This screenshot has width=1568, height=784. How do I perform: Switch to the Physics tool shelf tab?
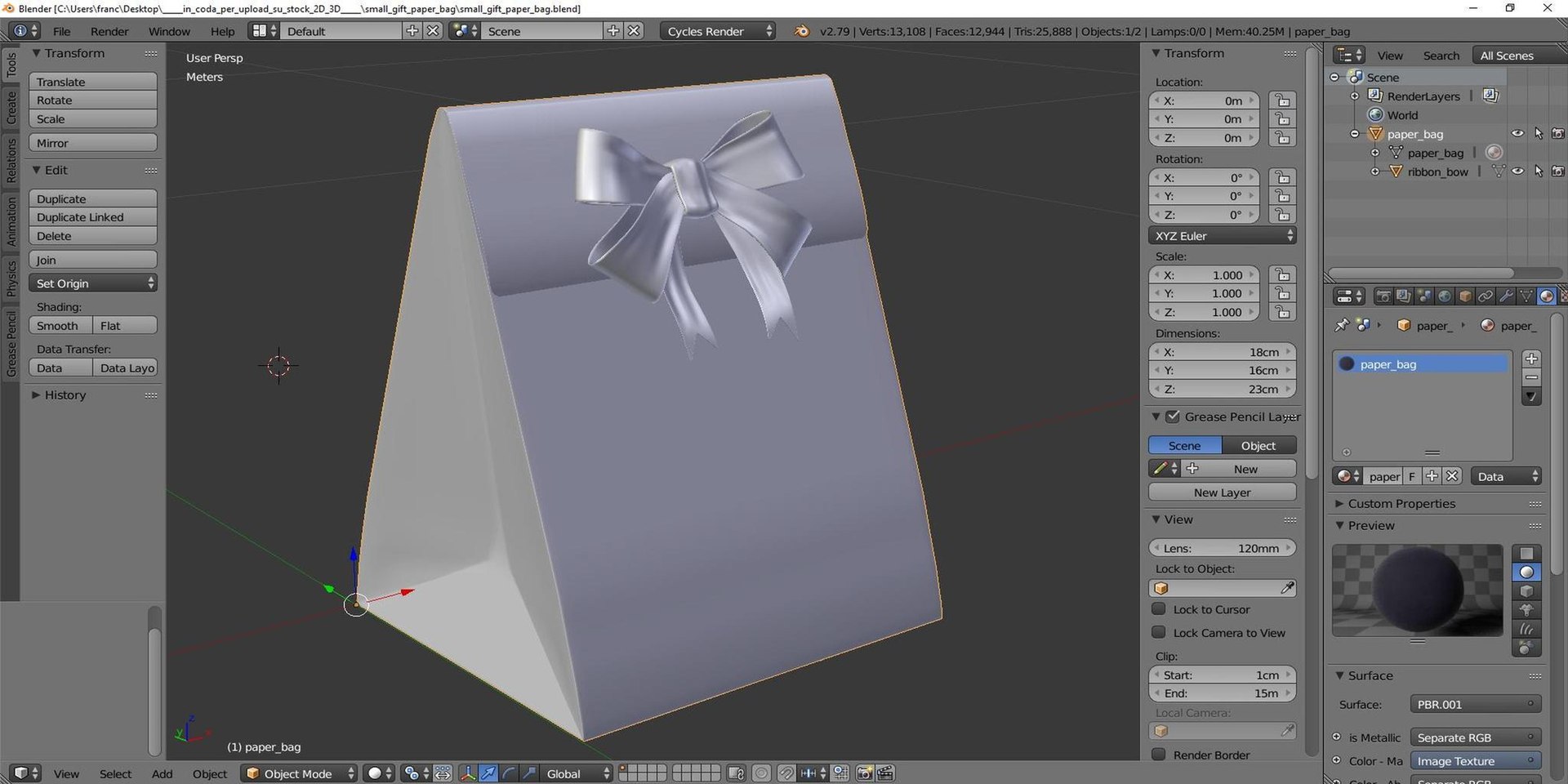11,278
